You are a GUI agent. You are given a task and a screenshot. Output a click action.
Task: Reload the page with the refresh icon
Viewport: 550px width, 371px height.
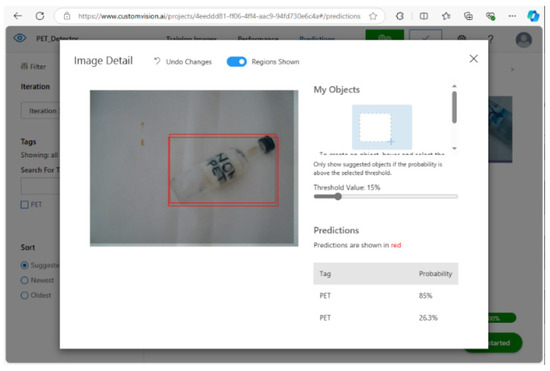point(40,16)
